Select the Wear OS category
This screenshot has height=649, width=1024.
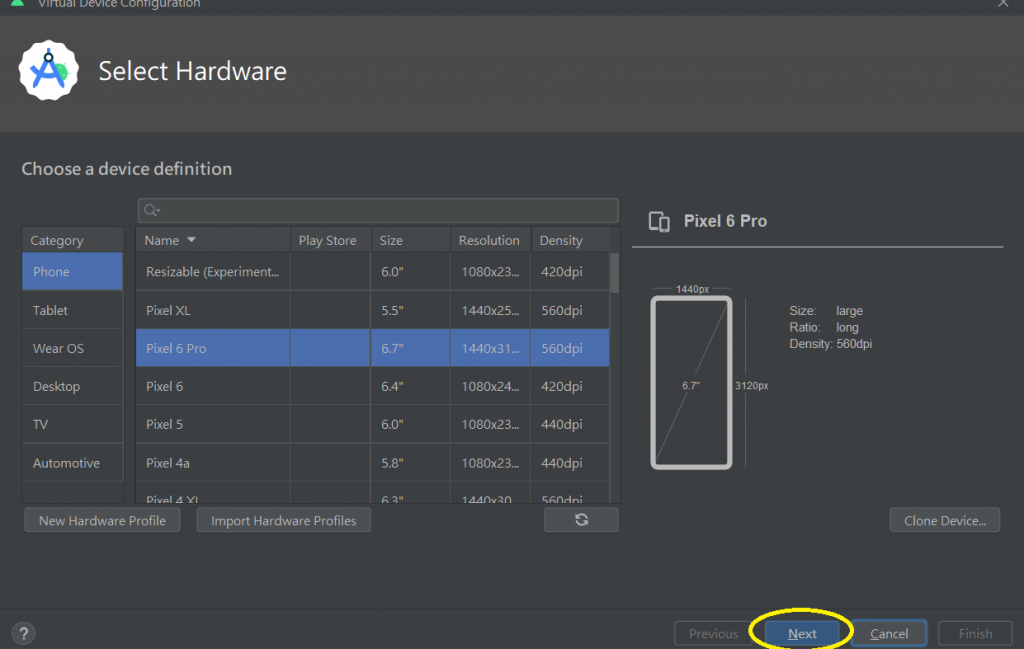72,348
